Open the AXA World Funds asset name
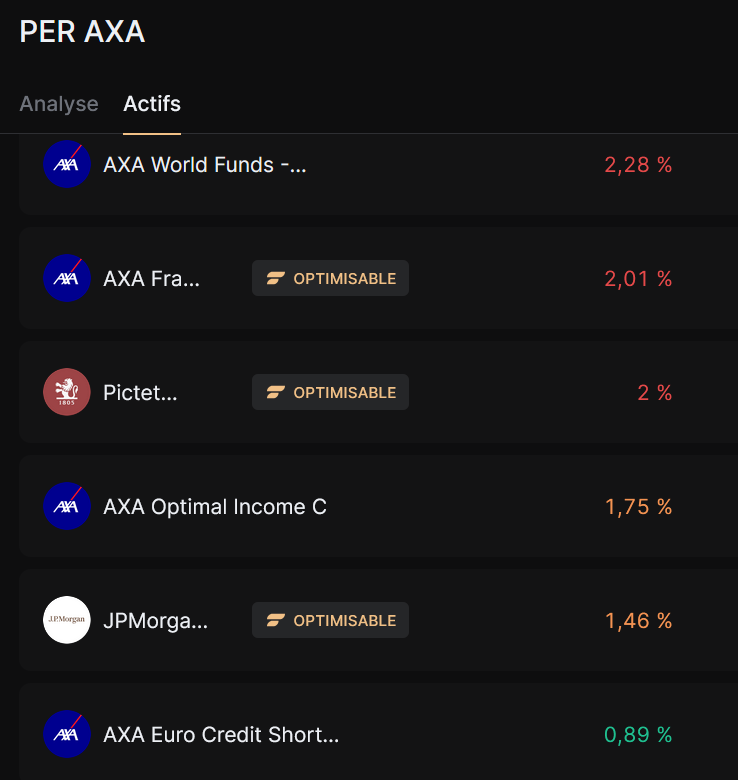This screenshot has height=780, width=738. pos(204,165)
